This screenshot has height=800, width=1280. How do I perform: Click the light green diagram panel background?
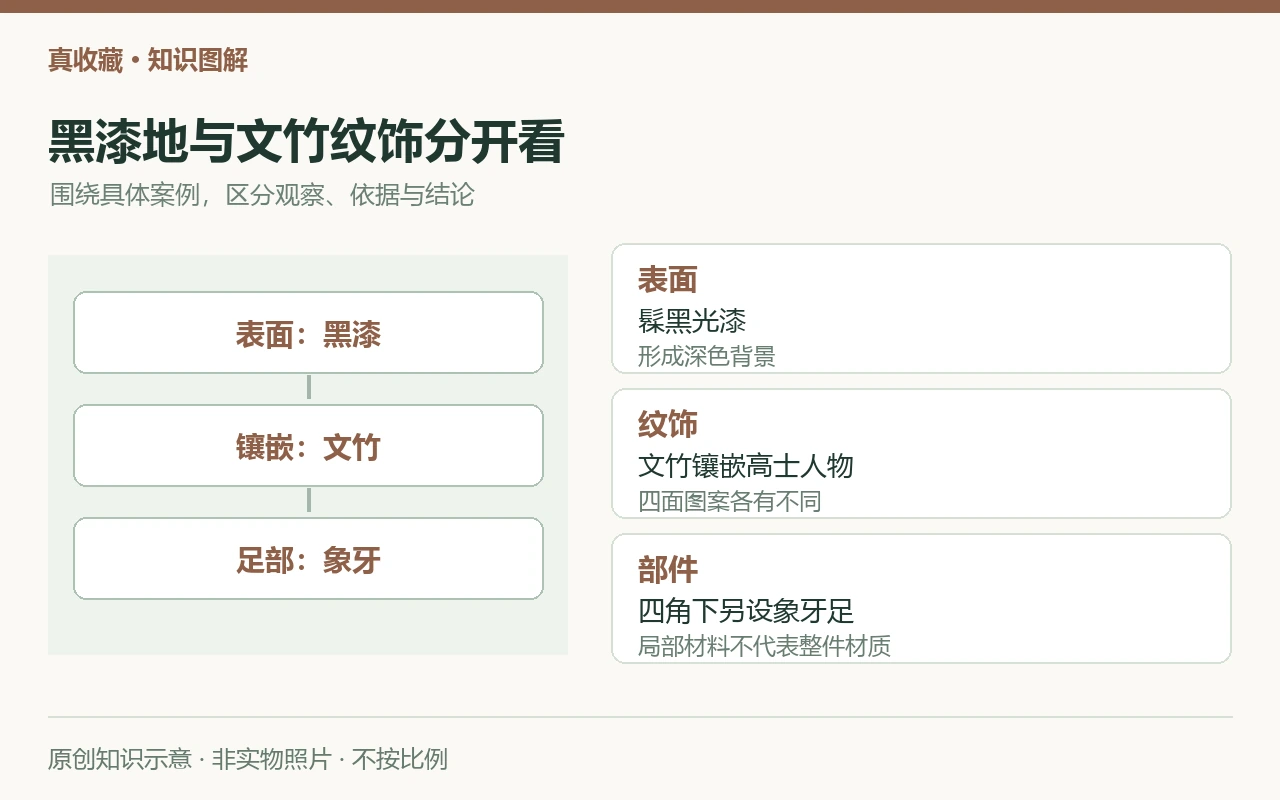(x=308, y=627)
